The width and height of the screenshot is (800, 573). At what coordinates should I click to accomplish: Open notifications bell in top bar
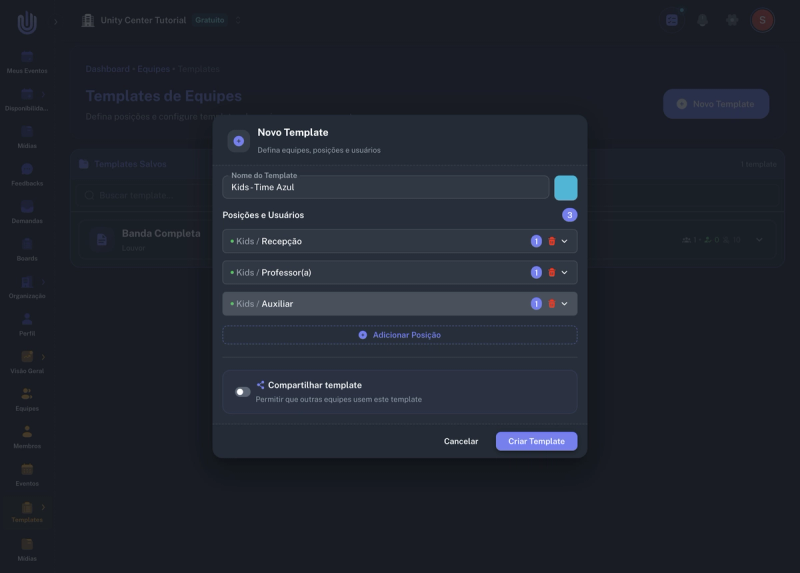[703, 20]
